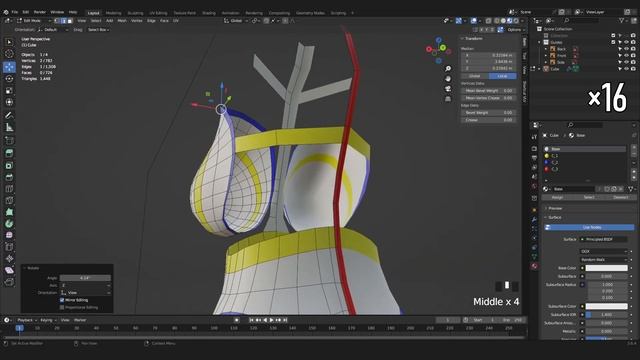640x360 pixels.
Task: Adjust the Subsurface IOR slider
Action: click(x=607, y=315)
